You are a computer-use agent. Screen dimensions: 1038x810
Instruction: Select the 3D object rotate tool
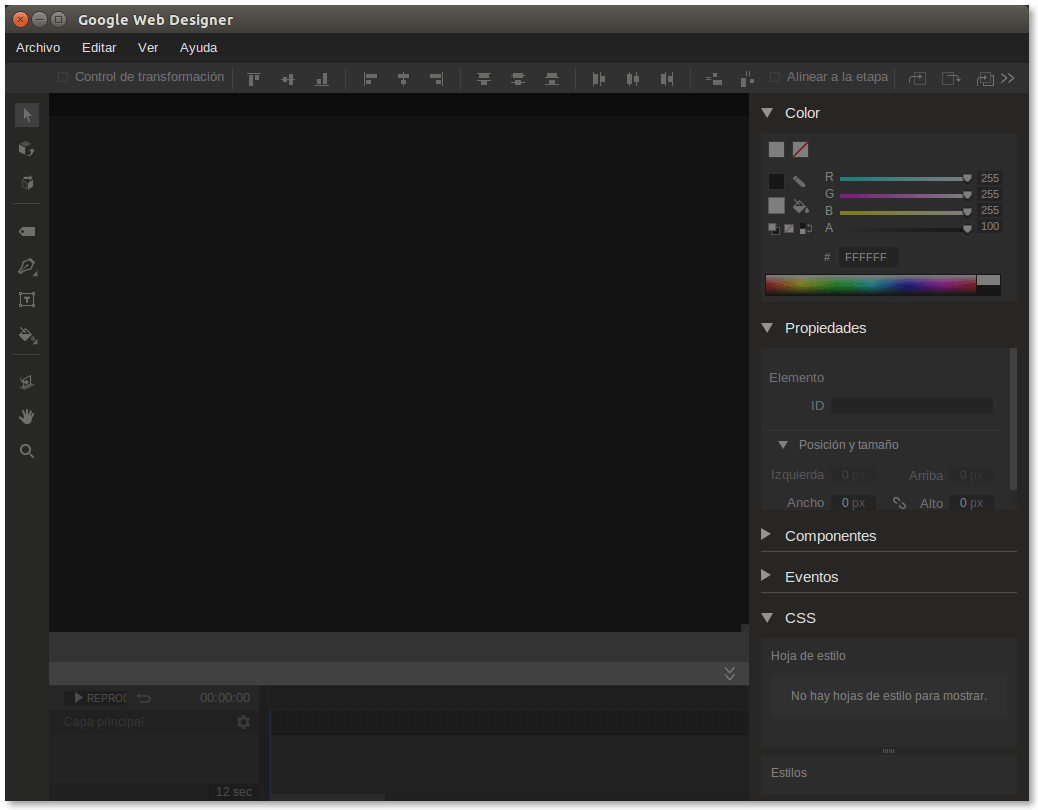click(x=27, y=149)
